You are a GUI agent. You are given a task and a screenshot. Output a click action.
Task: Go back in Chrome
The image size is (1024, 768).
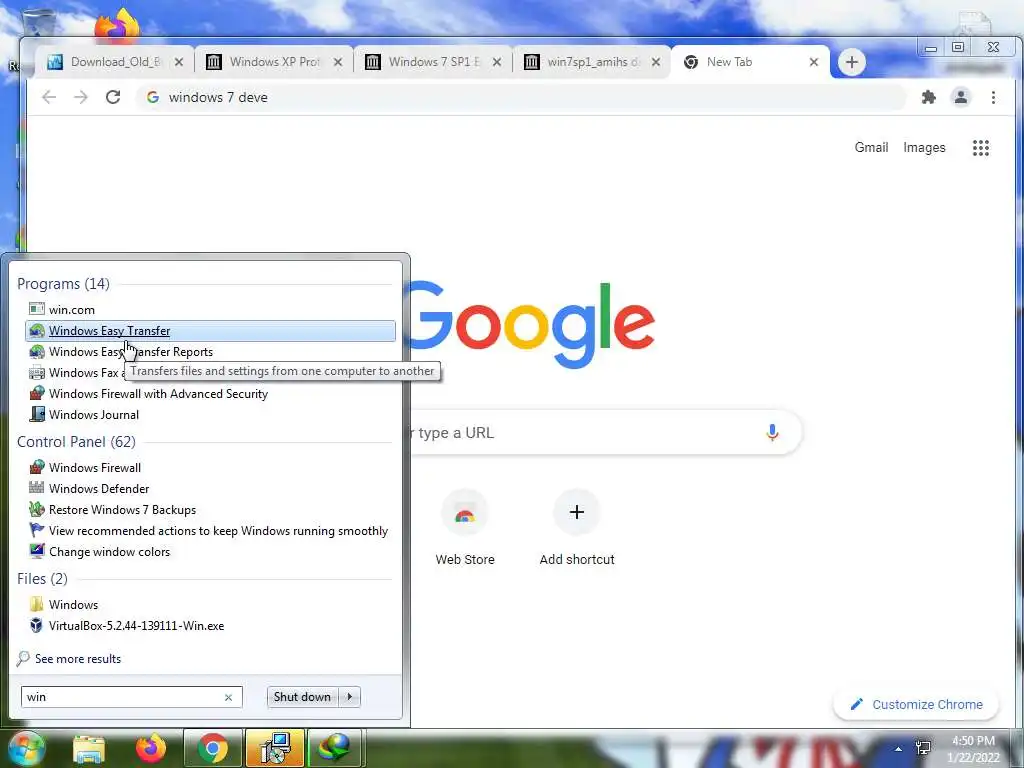[49, 97]
